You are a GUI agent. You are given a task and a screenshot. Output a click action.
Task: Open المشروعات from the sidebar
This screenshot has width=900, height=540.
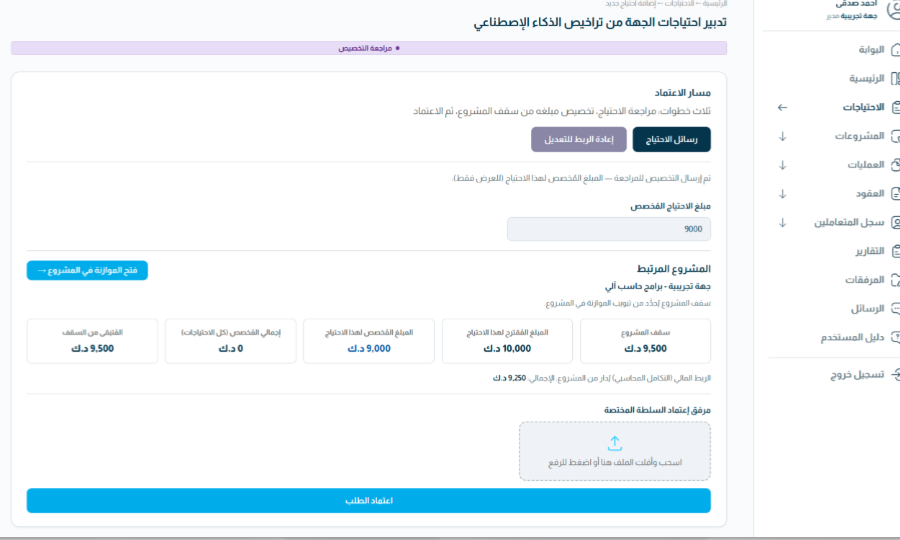(x=859, y=136)
